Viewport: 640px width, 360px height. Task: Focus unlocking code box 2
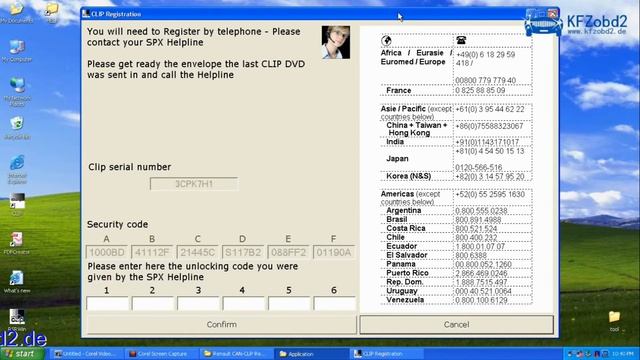tap(153, 304)
